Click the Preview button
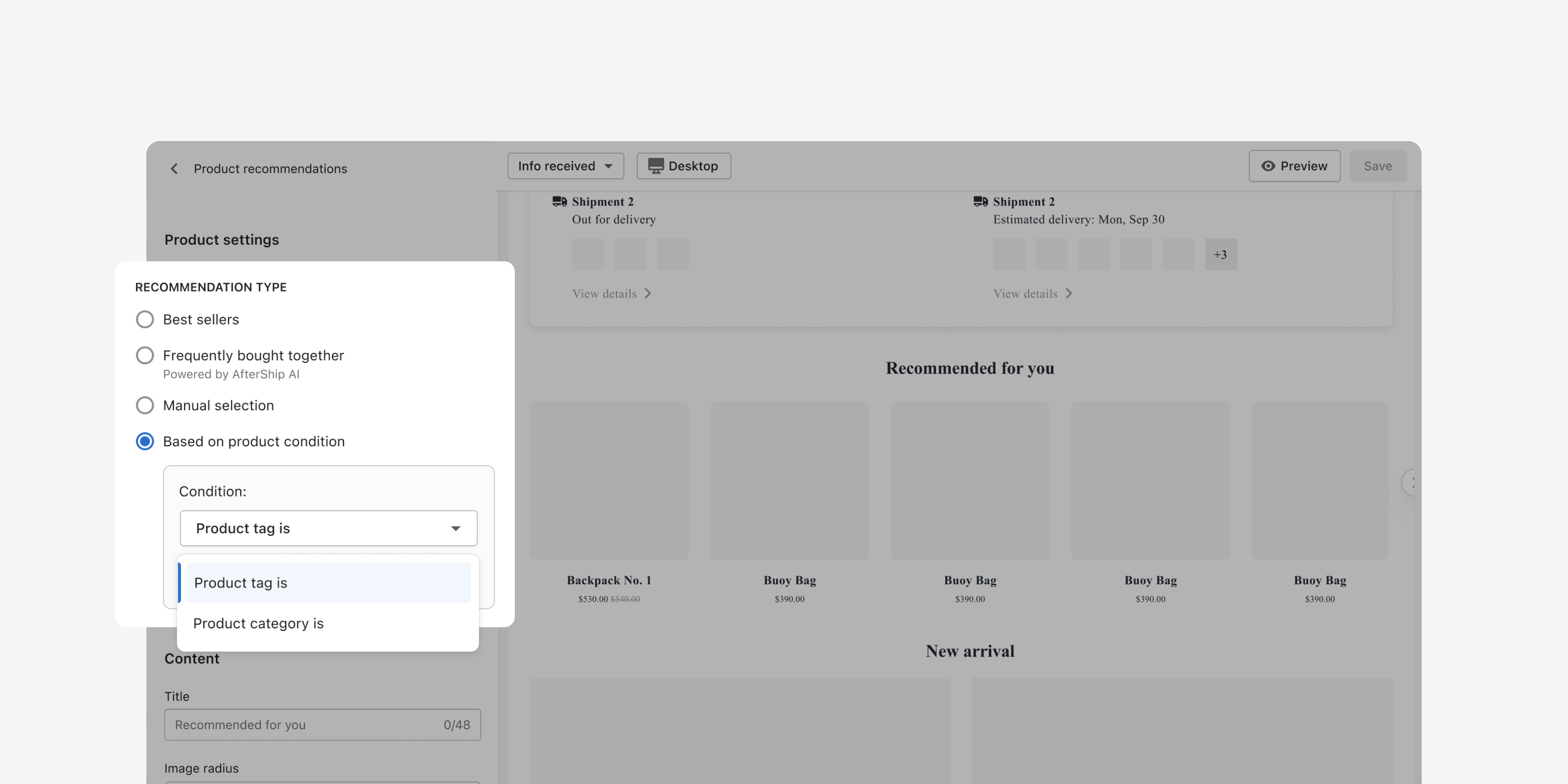This screenshot has width=1568, height=784. [1294, 166]
